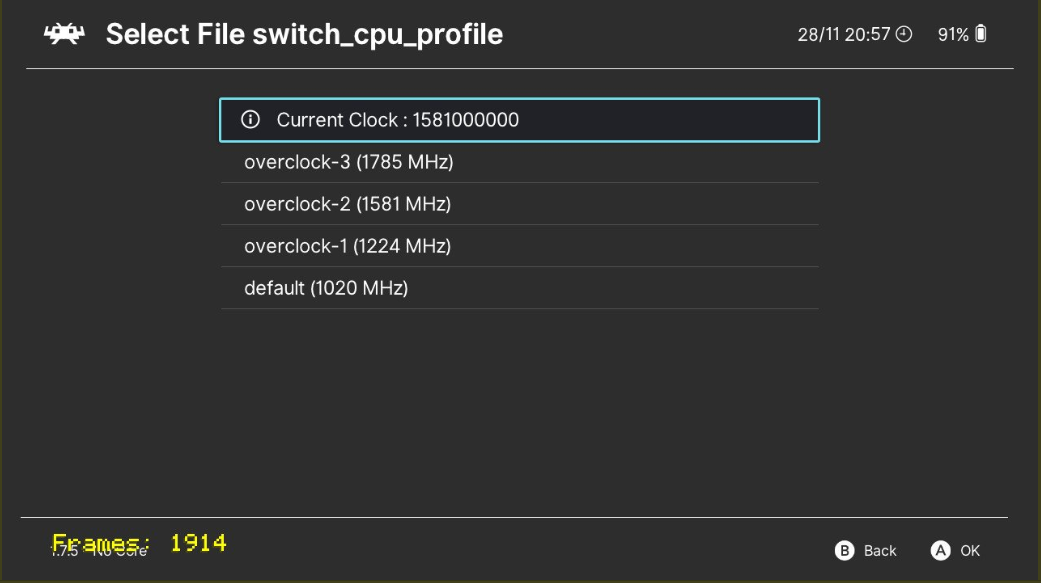
Task: Click the clock icon next to the time
Action: click(x=904, y=34)
